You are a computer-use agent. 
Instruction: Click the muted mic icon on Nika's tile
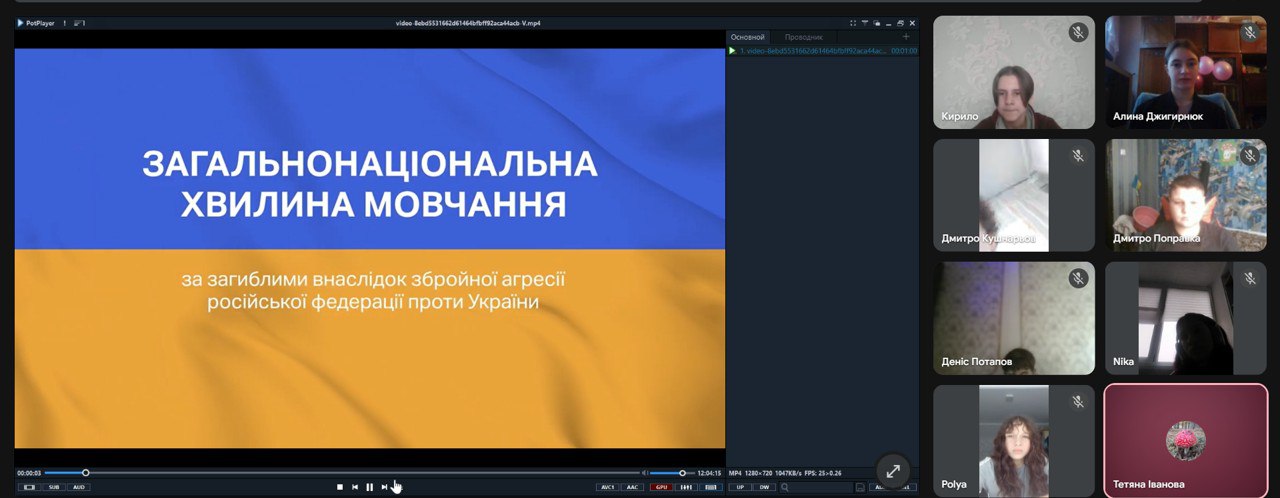1249,279
